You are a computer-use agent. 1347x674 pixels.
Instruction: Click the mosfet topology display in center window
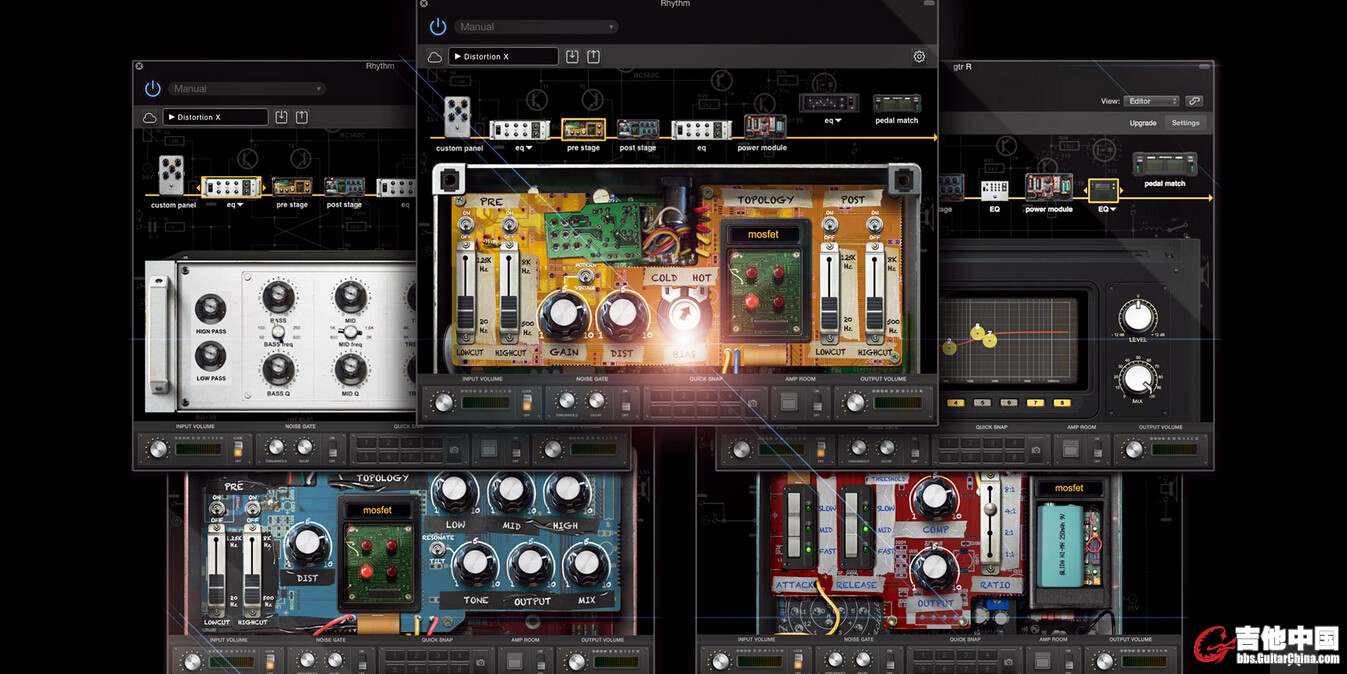(764, 235)
